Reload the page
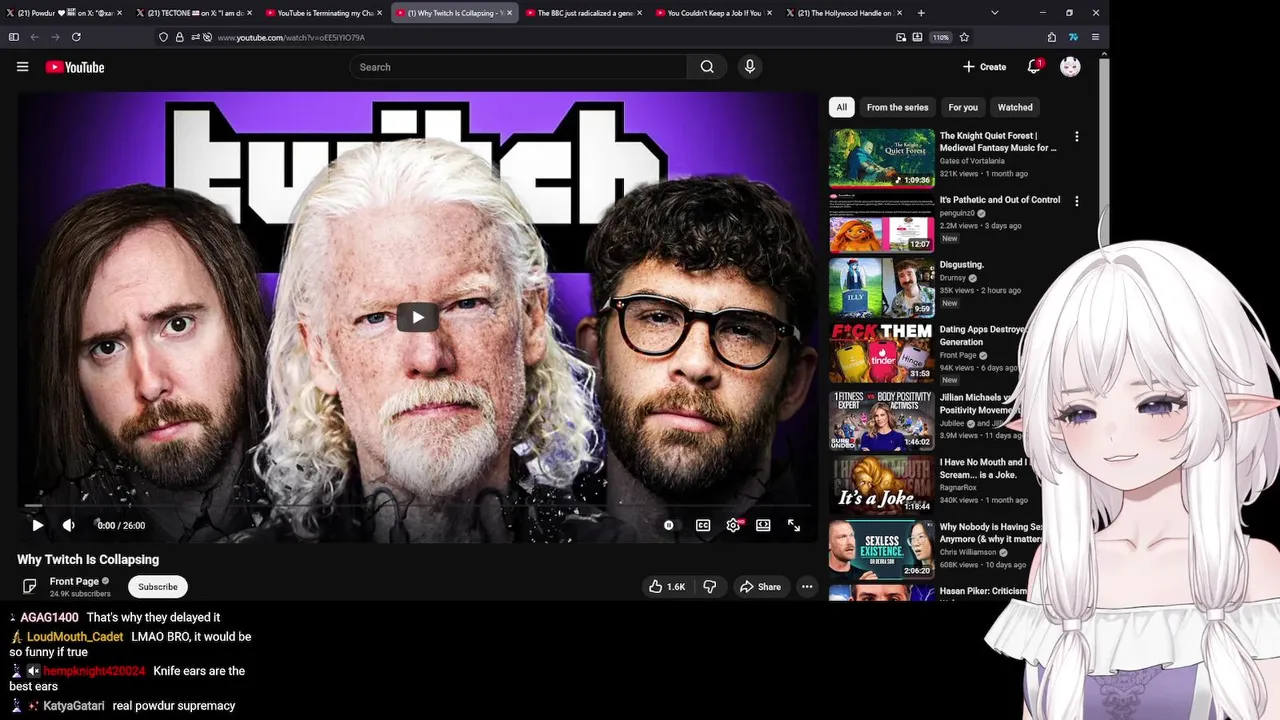Screen dimensions: 1280x720 click(76, 37)
